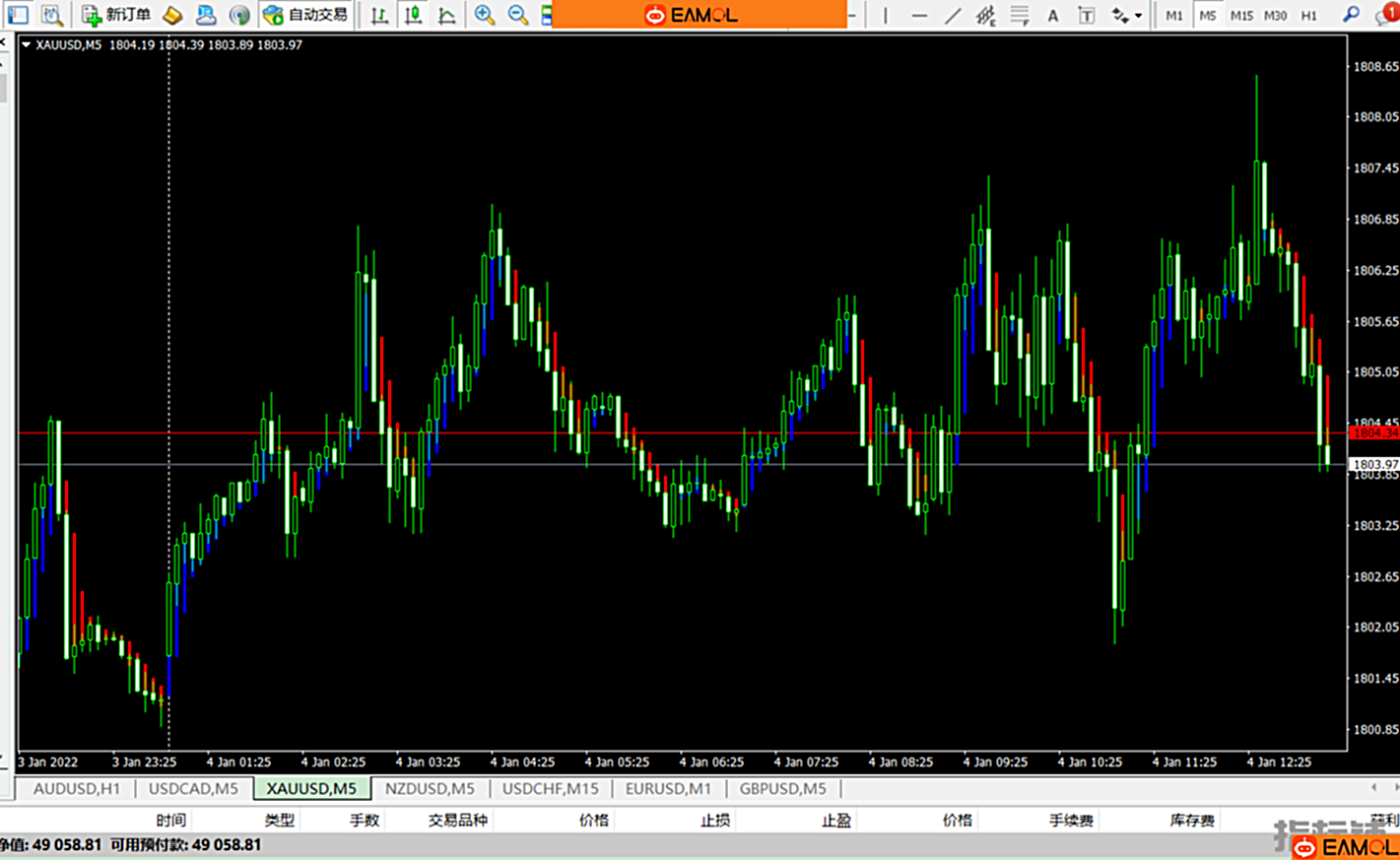Click the red 1804.34 price level label
This screenshot has width=1400, height=860.
tap(1373, 432)
